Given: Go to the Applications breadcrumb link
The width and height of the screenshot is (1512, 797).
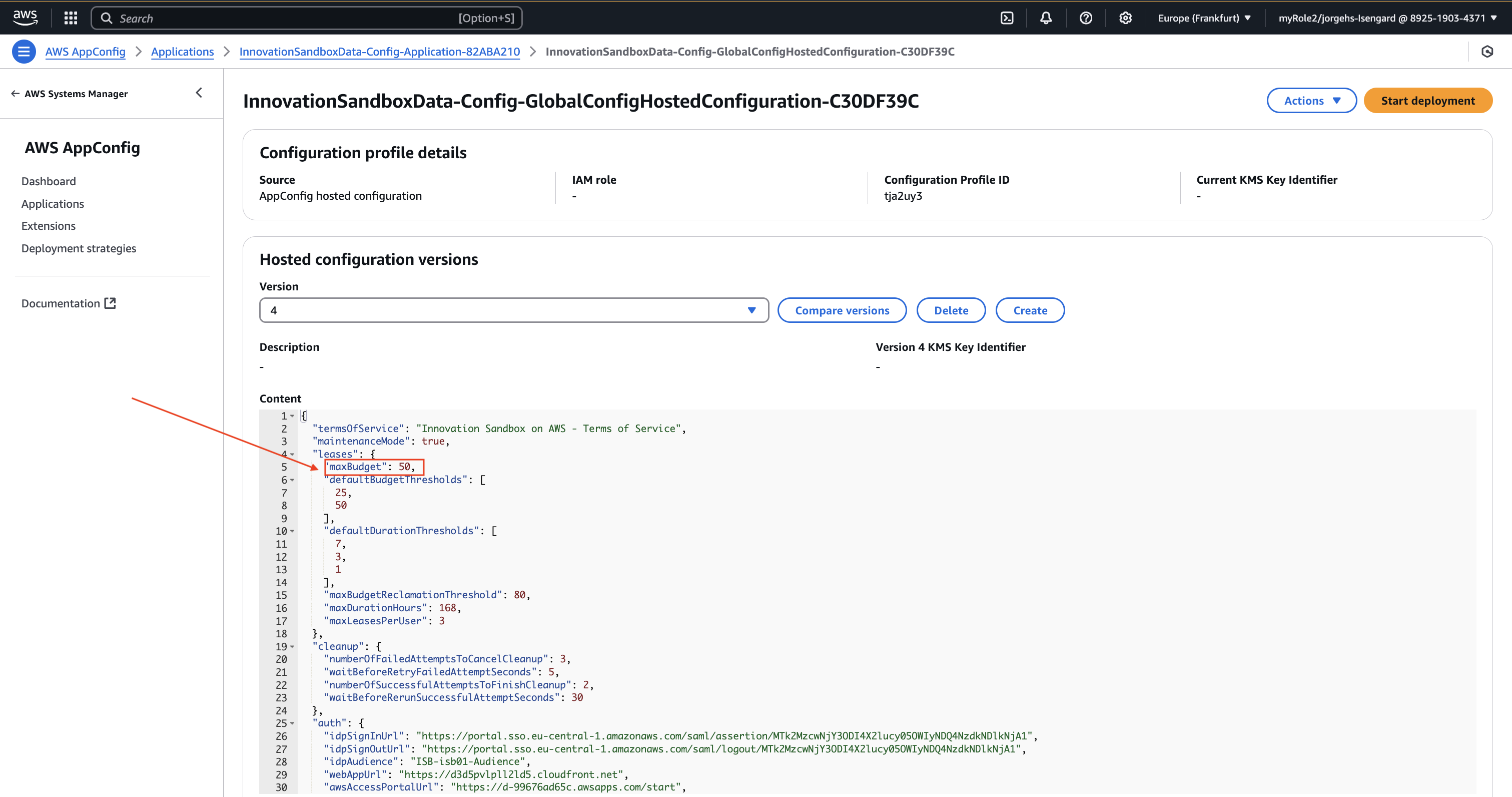Looking at the screenshot, I should pos(183,52).
